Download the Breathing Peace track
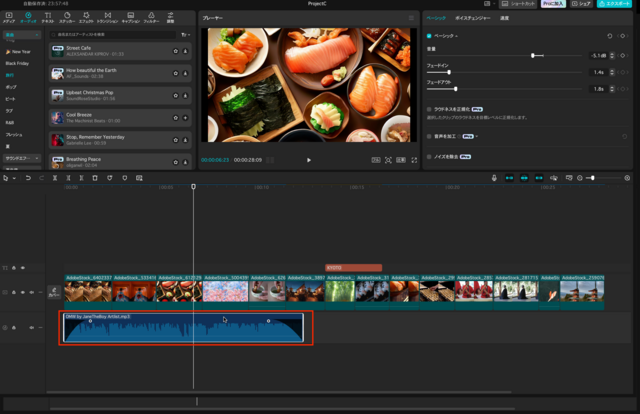Screen dimensions: 640x414 click(185, 162)
